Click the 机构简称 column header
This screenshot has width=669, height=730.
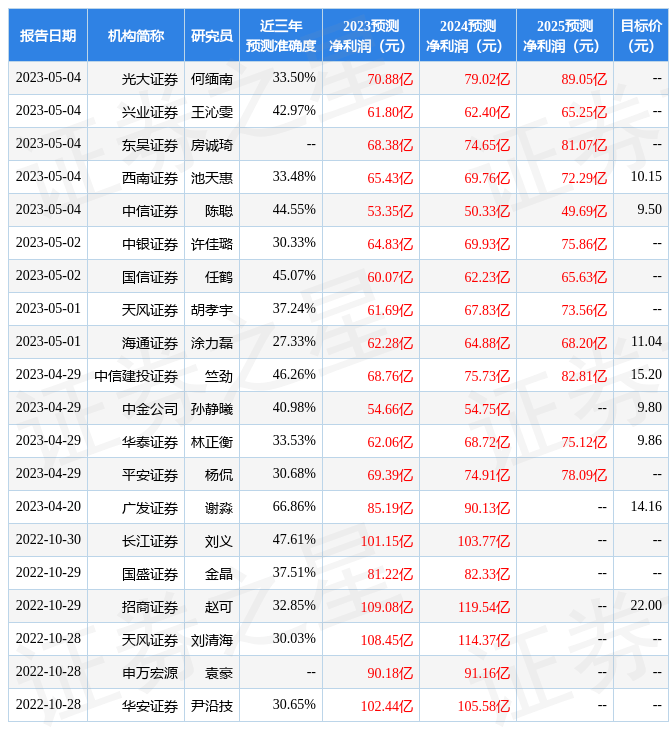(x=136, y=35)
